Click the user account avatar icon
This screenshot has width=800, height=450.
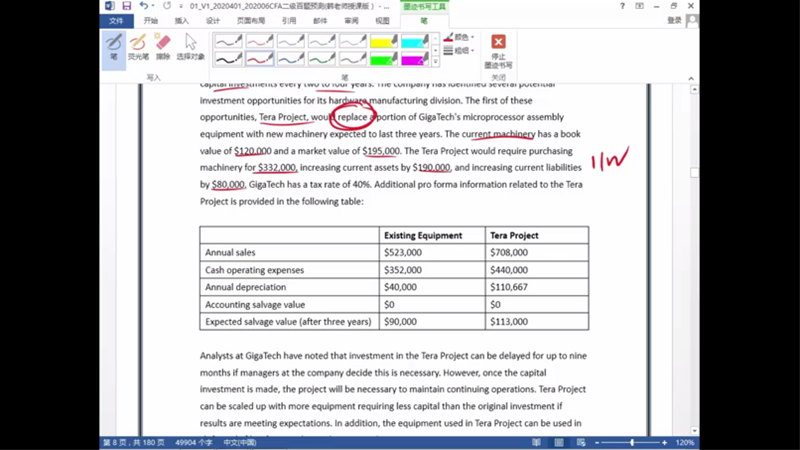click(692, 20)
